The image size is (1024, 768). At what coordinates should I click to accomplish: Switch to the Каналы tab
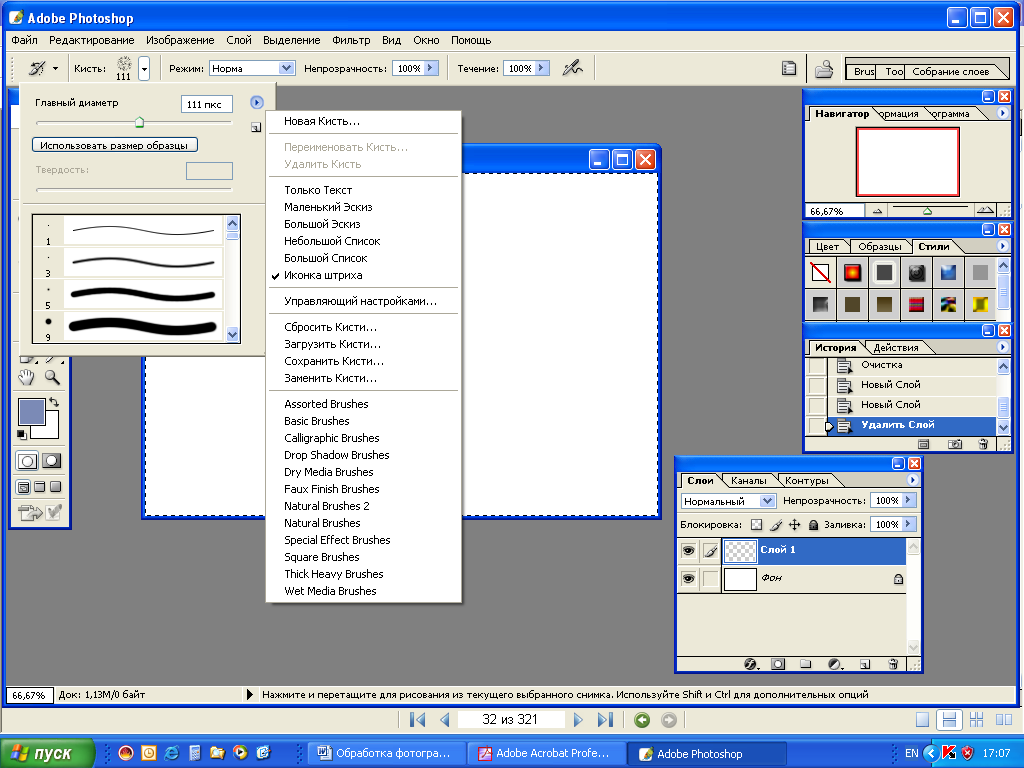748,481
